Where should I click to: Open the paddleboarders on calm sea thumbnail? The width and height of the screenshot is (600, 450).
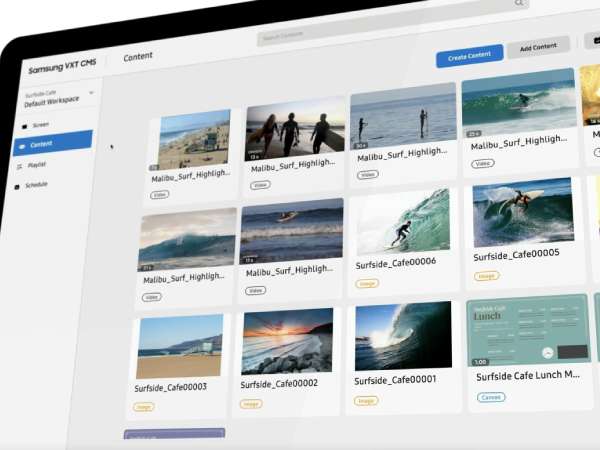pos(403,116)
